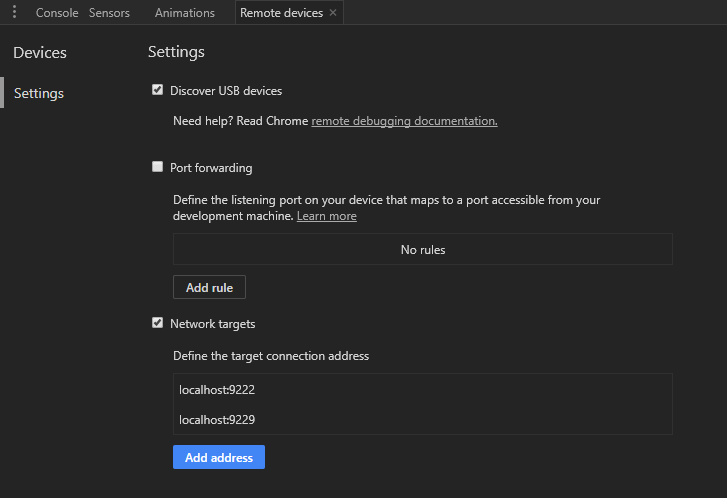727x498 pixels.
Task: Open the Animations tab
Action: 185,13
